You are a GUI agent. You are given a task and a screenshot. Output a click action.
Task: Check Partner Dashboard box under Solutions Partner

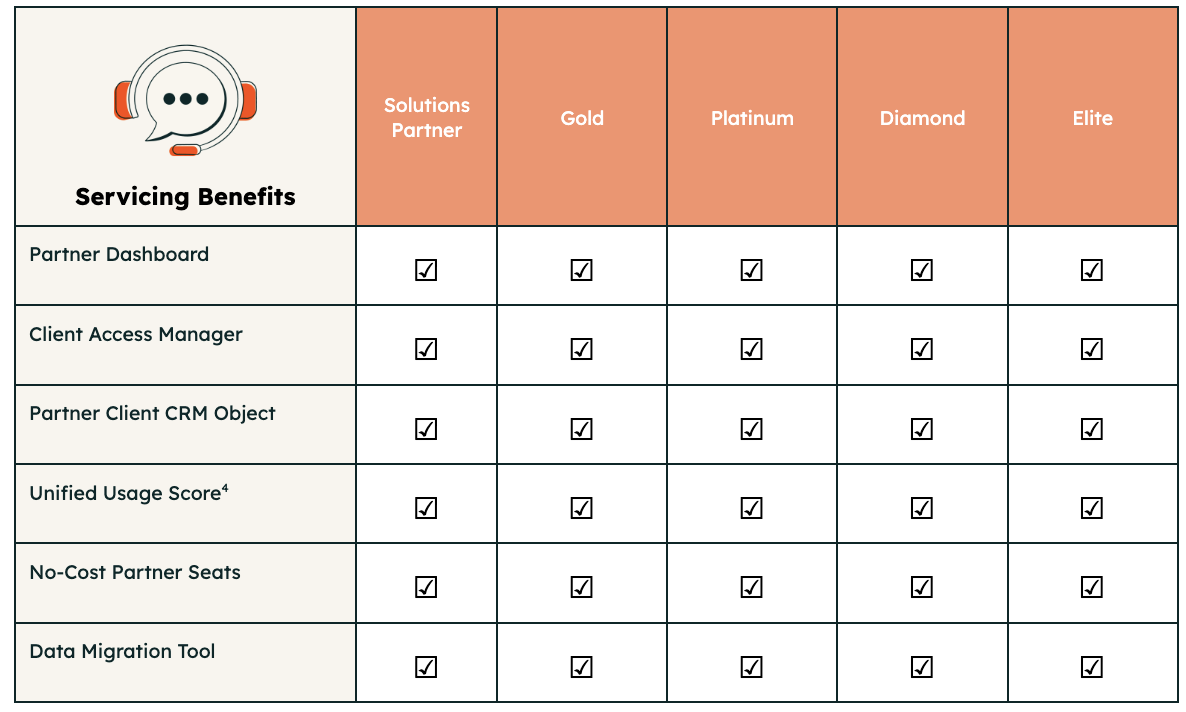point(426,269)
